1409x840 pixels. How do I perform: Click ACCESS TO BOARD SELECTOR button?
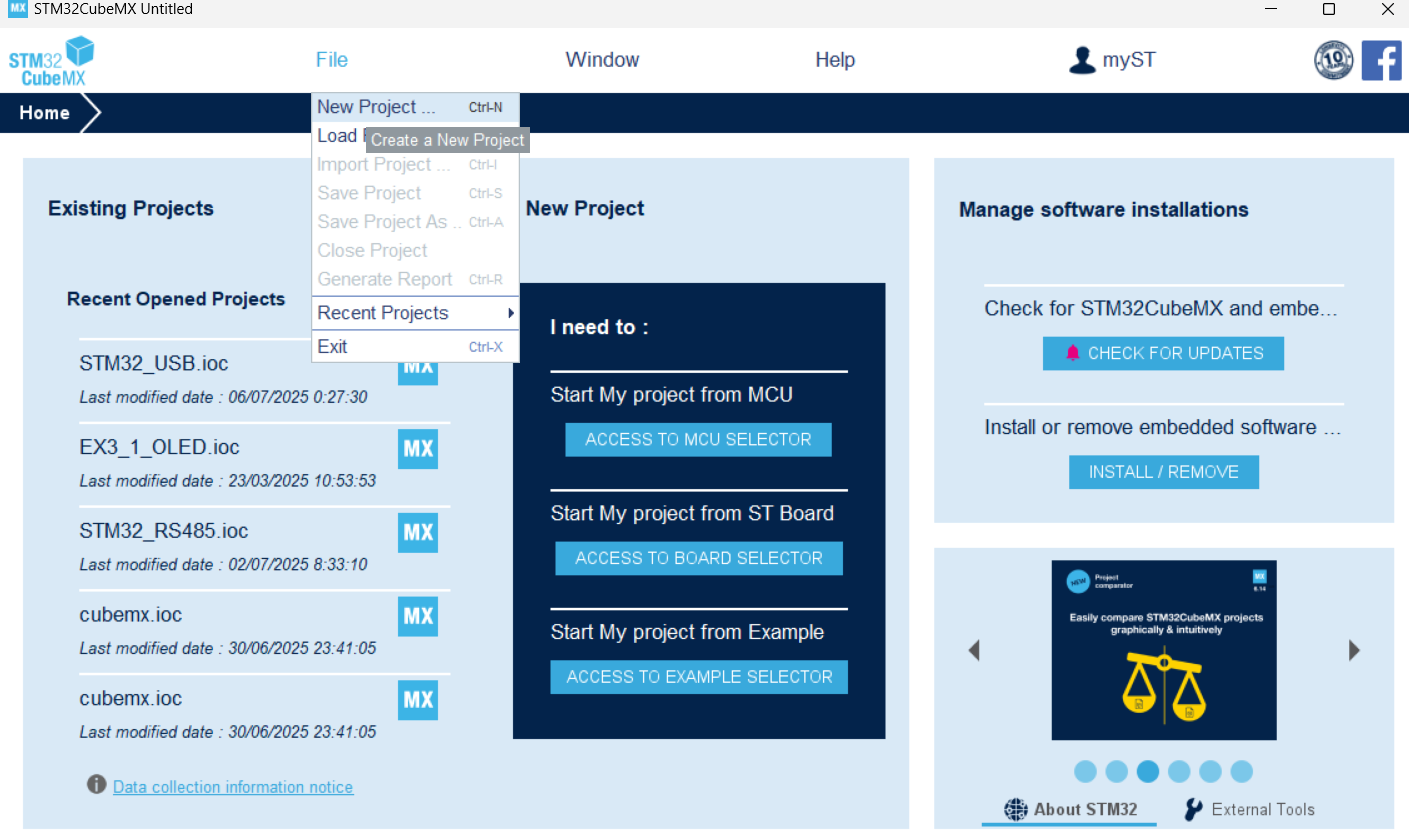tap(699, 558)
